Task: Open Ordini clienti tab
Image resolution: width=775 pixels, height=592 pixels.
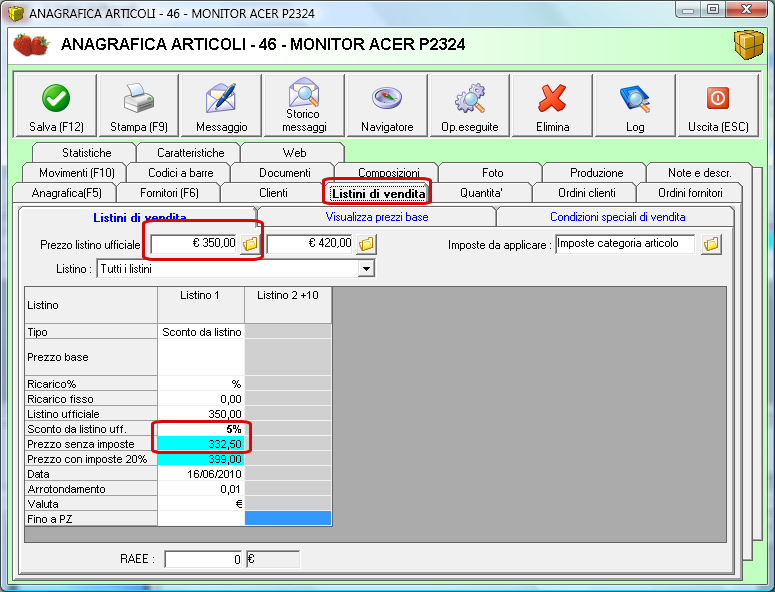Action: (587, 193)
